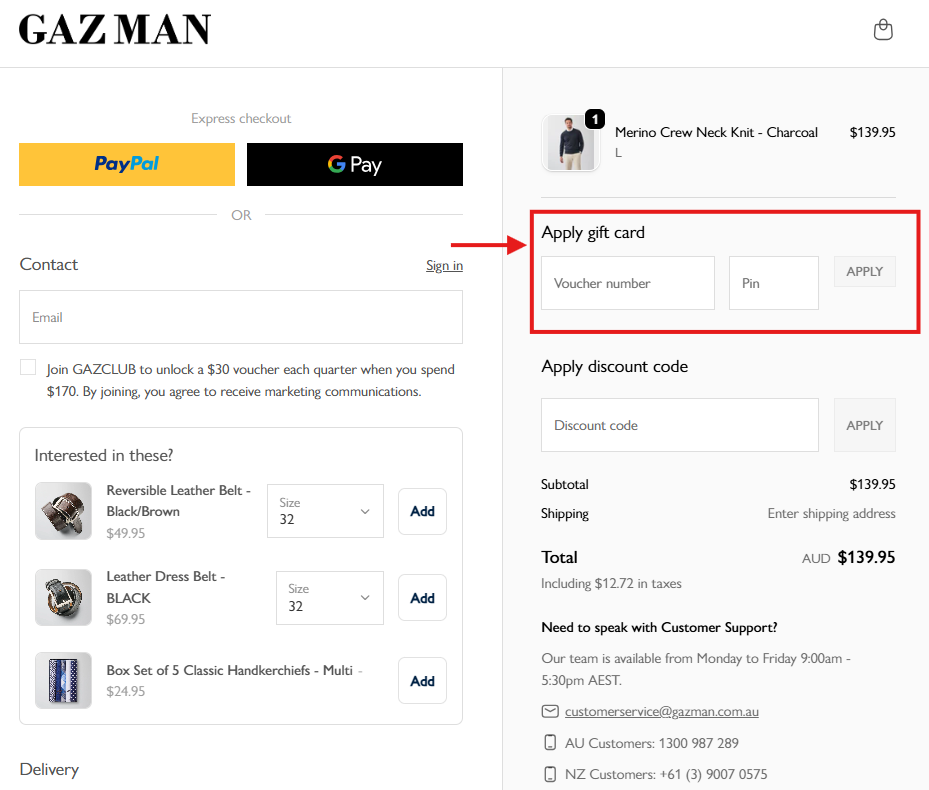View Merino Crew Neck Knit thumbnail

[571, 143]
